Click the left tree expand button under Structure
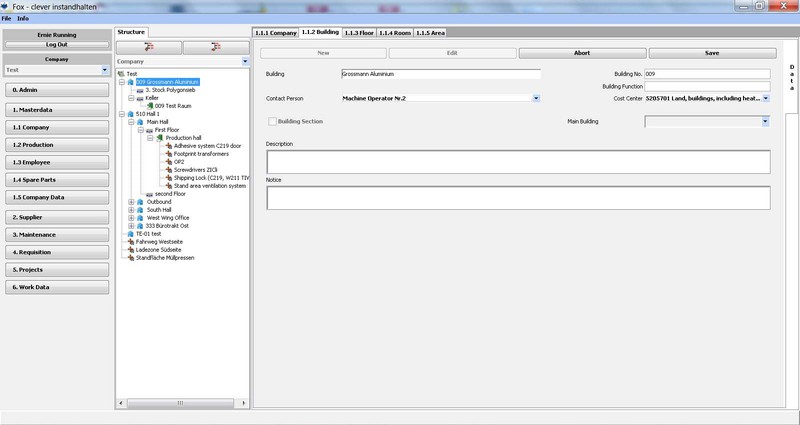The width and height of the screenshot is (800, 425). coord(147,46)
